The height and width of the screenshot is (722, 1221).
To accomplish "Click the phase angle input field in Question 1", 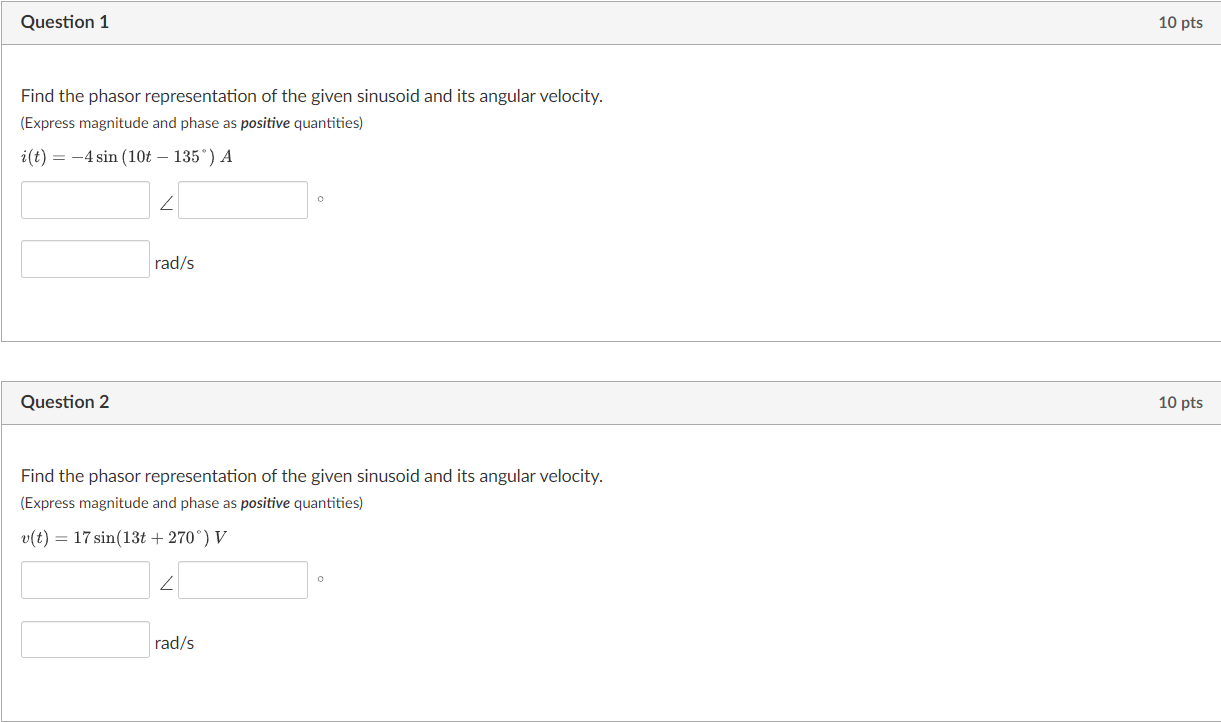I will point(242,199).
